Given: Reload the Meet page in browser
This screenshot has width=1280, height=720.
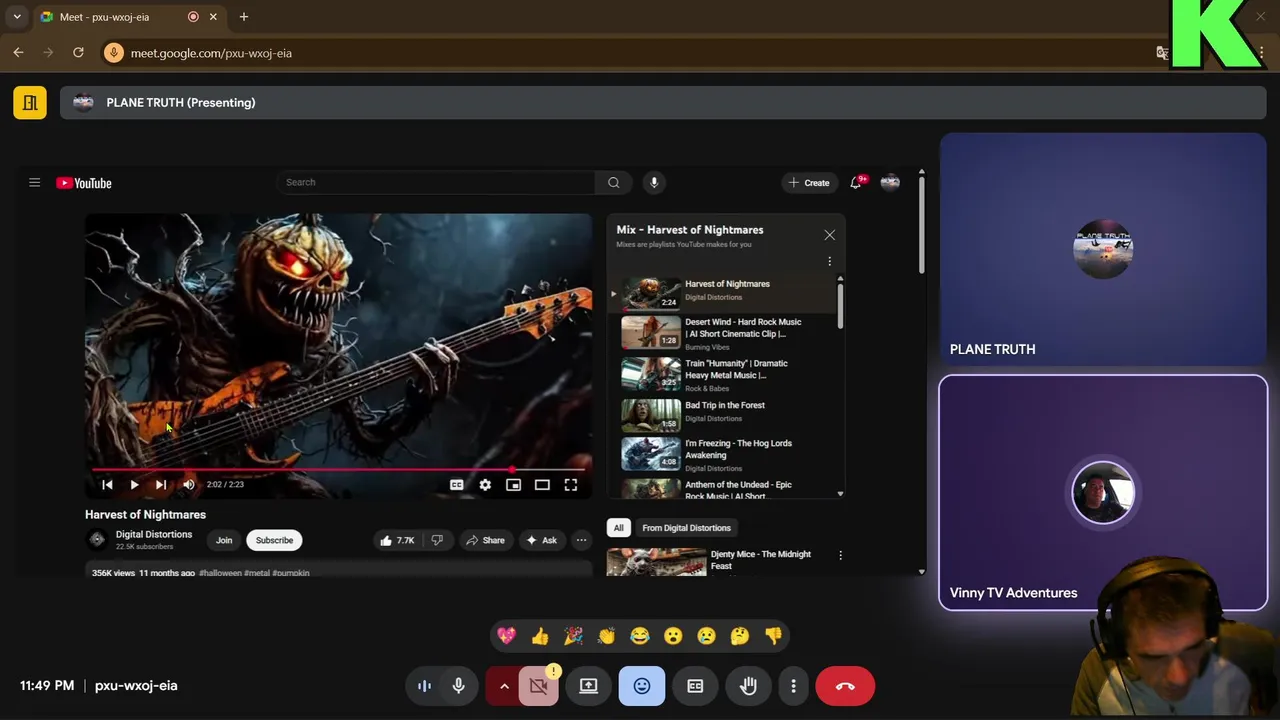Looking at the screenshot, I should coord(78,53).
